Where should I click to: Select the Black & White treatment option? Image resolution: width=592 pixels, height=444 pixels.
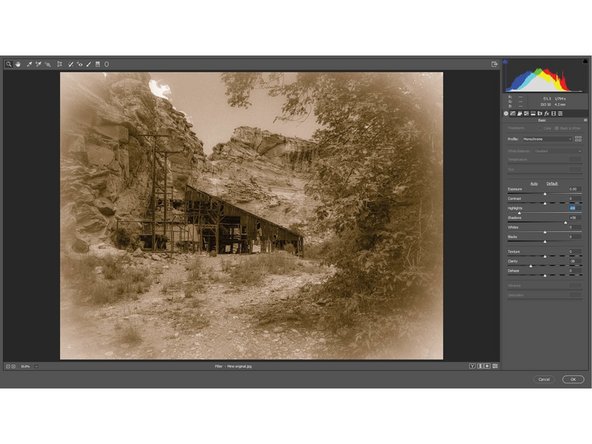coord(568,128)
